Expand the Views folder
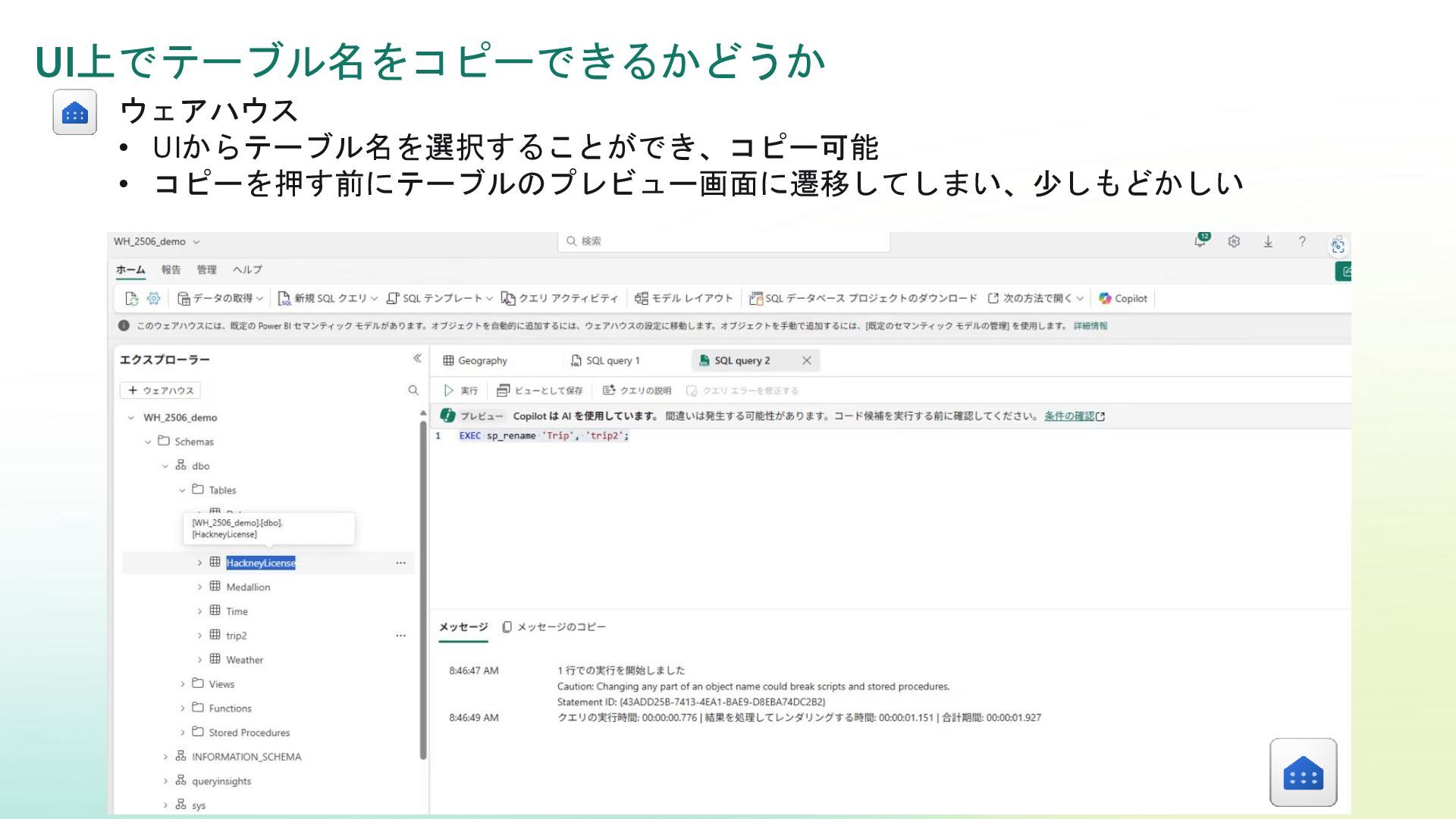Image resolution: width=1456 pixels, height=819 pixels. coord(182,684)
